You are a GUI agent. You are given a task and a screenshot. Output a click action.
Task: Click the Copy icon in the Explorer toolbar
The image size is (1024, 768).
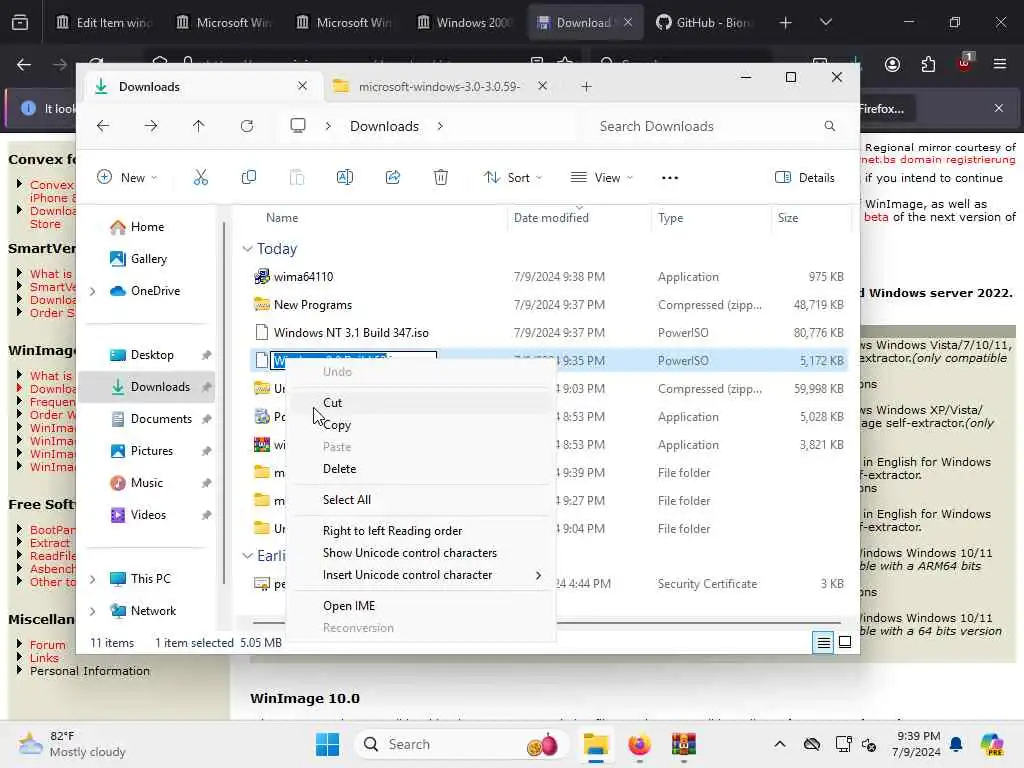[249, 178]
